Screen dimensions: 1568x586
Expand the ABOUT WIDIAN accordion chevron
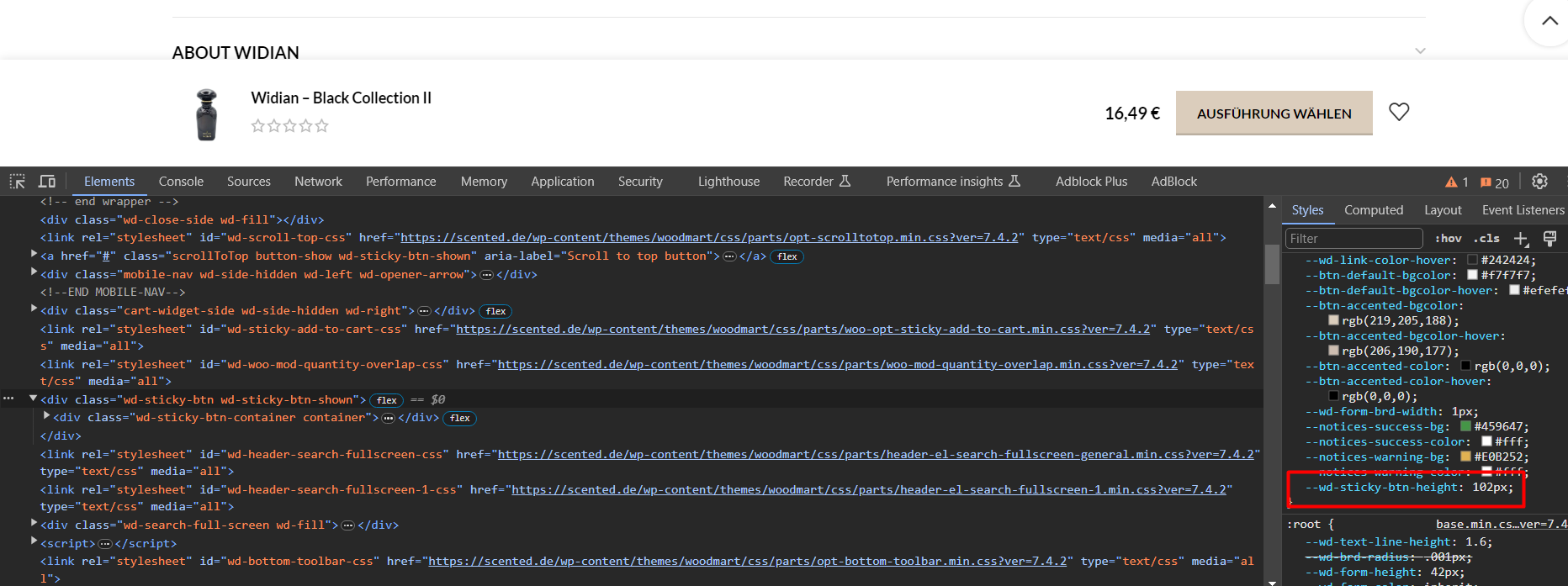(1420, 51)
